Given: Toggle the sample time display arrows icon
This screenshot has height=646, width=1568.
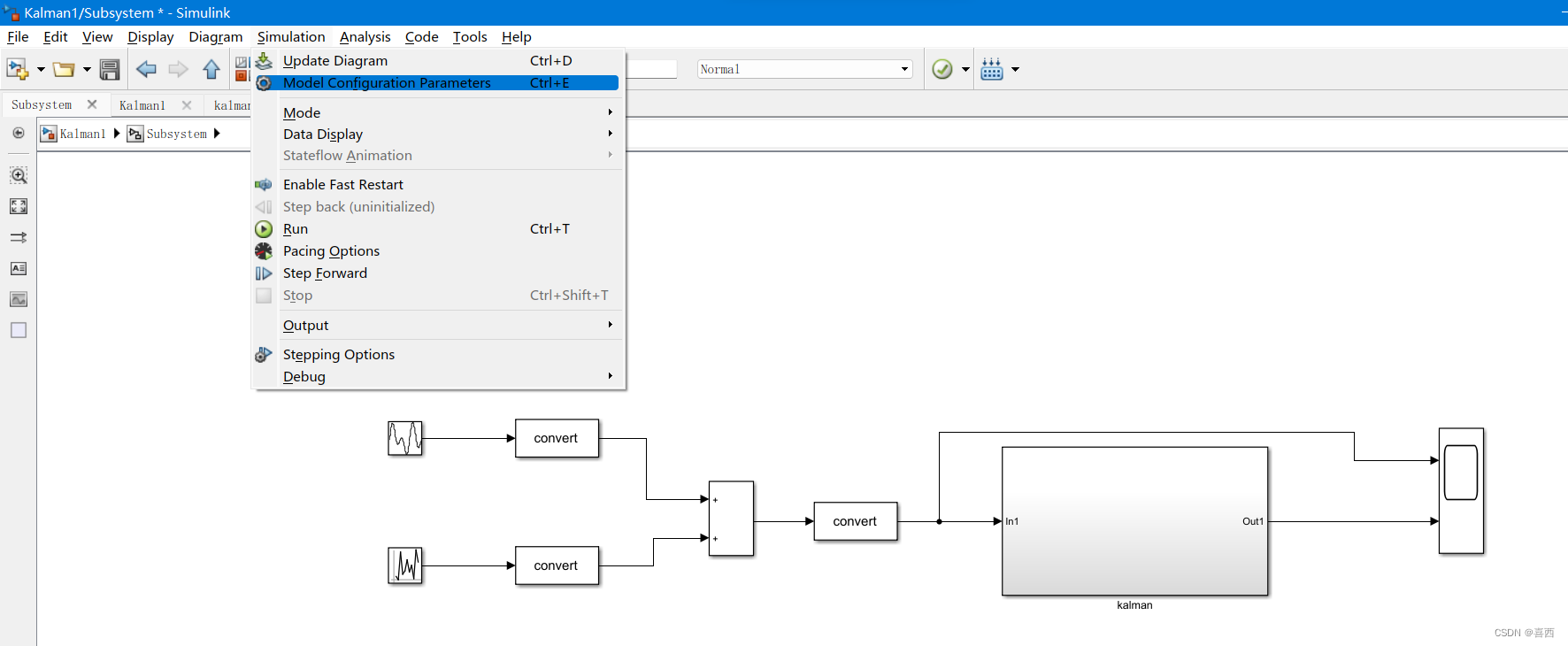Looking at the screenshot, I should point(19,237).
